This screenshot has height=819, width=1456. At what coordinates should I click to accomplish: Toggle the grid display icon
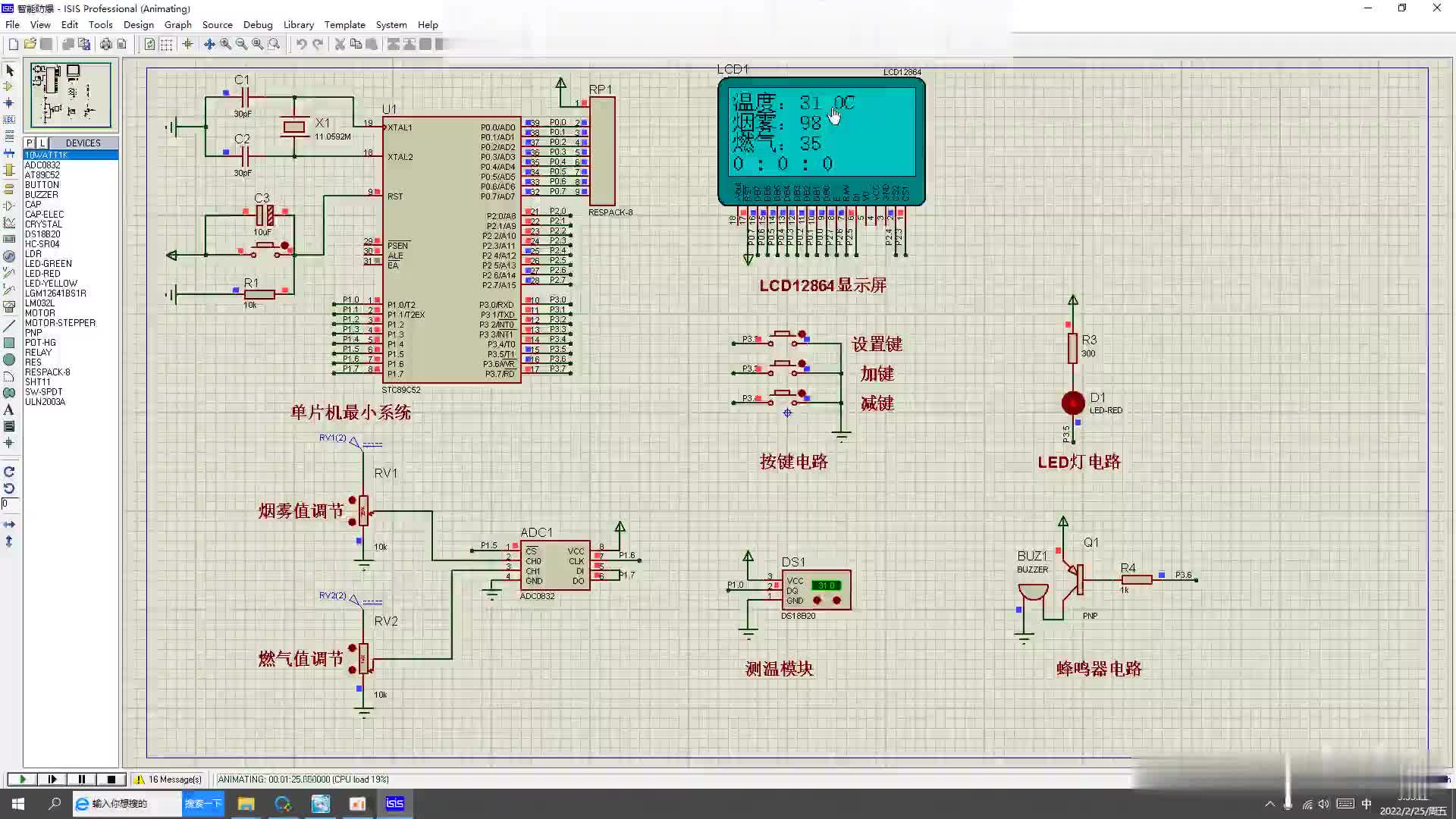166,44
